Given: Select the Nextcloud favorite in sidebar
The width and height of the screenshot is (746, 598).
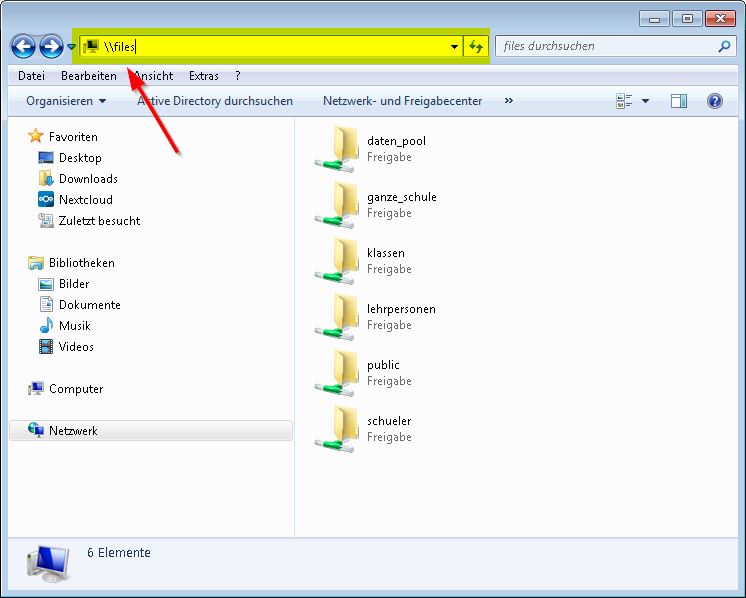Looking at the screenshot, I should pos(85,200).
